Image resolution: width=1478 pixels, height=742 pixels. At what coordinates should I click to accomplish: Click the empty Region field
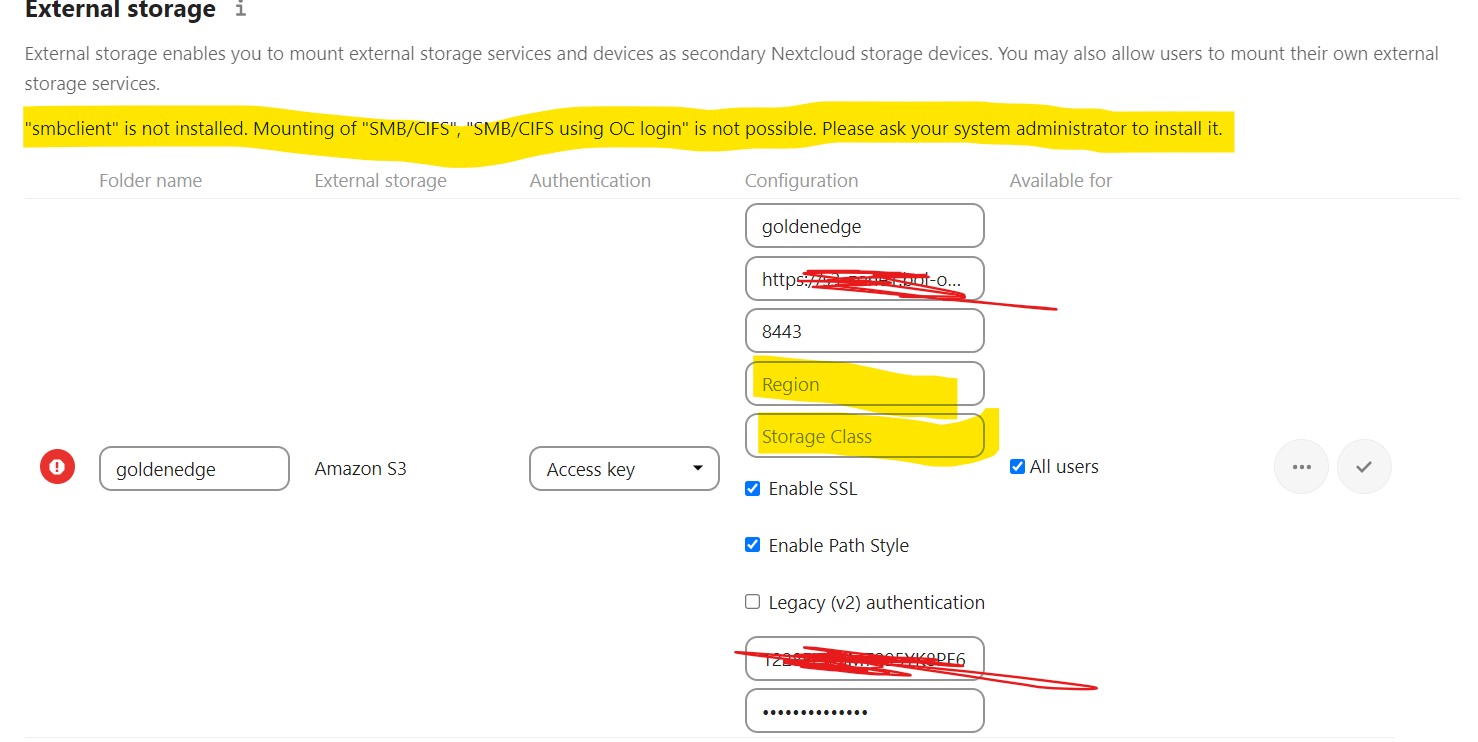click(x=864, y=384)
